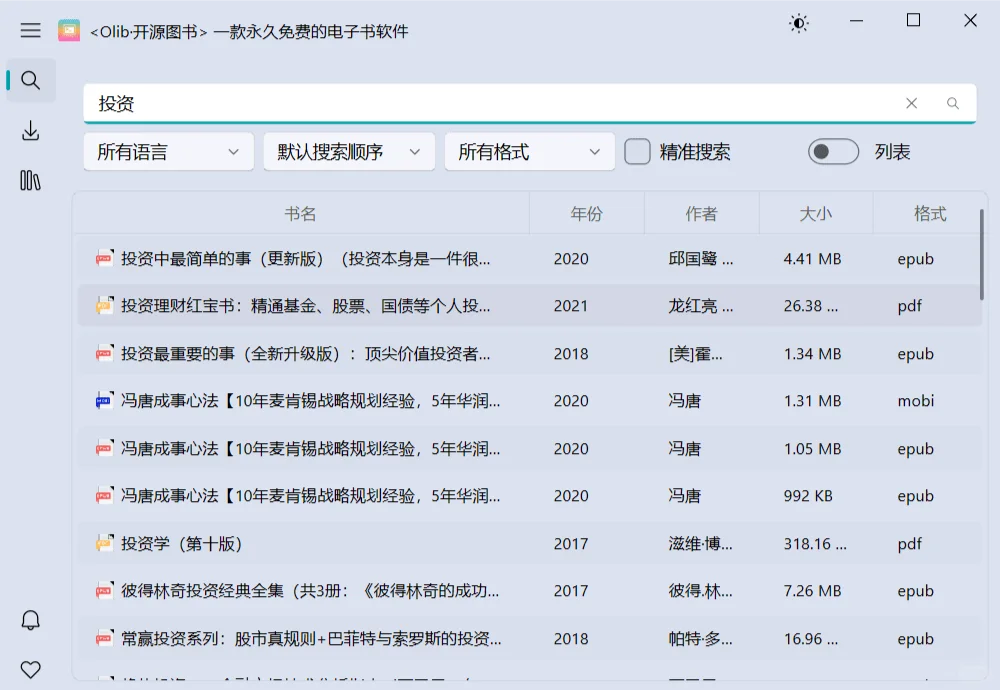This screenshot has height=690, width=1000.
Task: Sort by the 格式 column header
Action: tap(930, 214)
